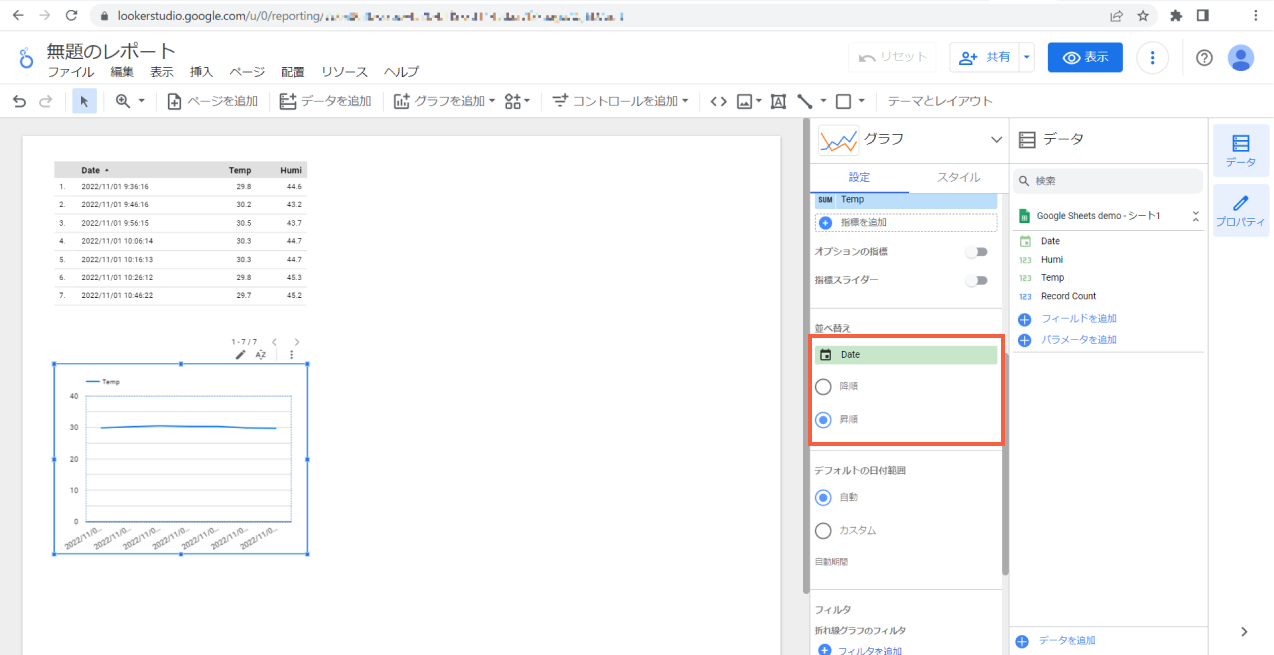
Task: Click the blue 表示 view button
Action: (x=1085, y=58)
